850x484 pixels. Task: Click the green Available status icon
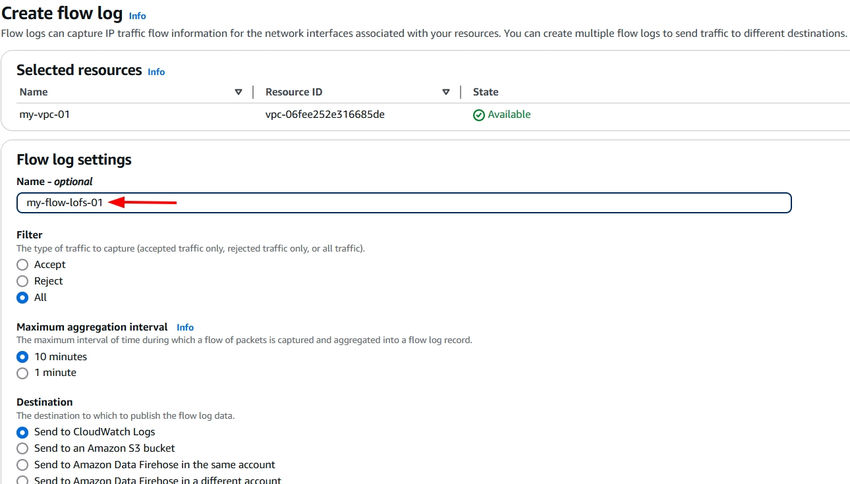[479, 115]
